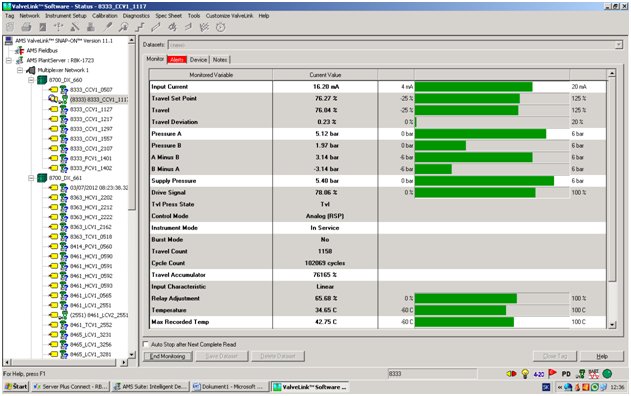Expand hidden system tray icons chevron
The image size is (631, 396).
[560, 387]
